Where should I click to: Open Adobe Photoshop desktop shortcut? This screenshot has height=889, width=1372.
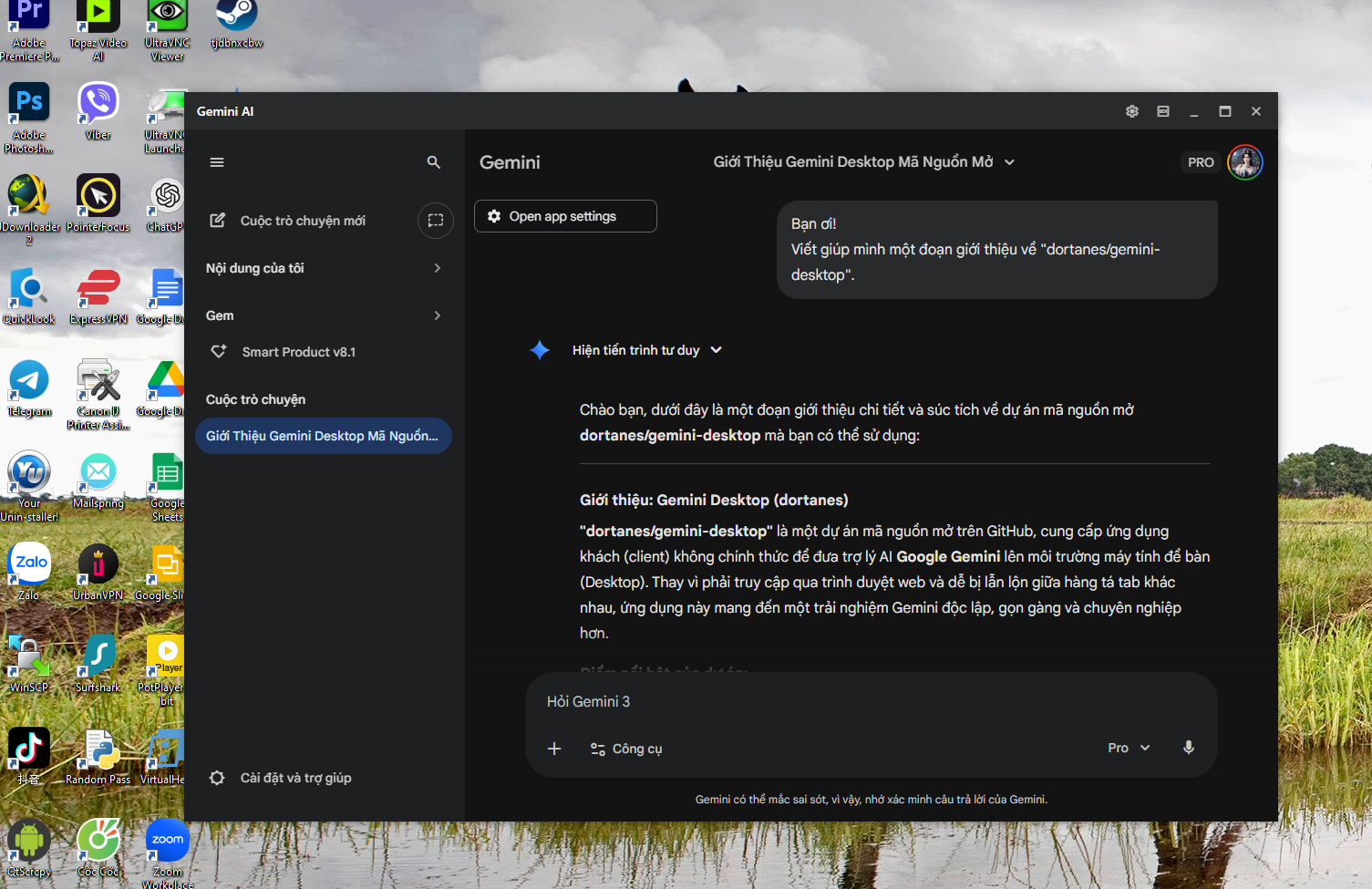pyautogui.click(x=29, y=119)
